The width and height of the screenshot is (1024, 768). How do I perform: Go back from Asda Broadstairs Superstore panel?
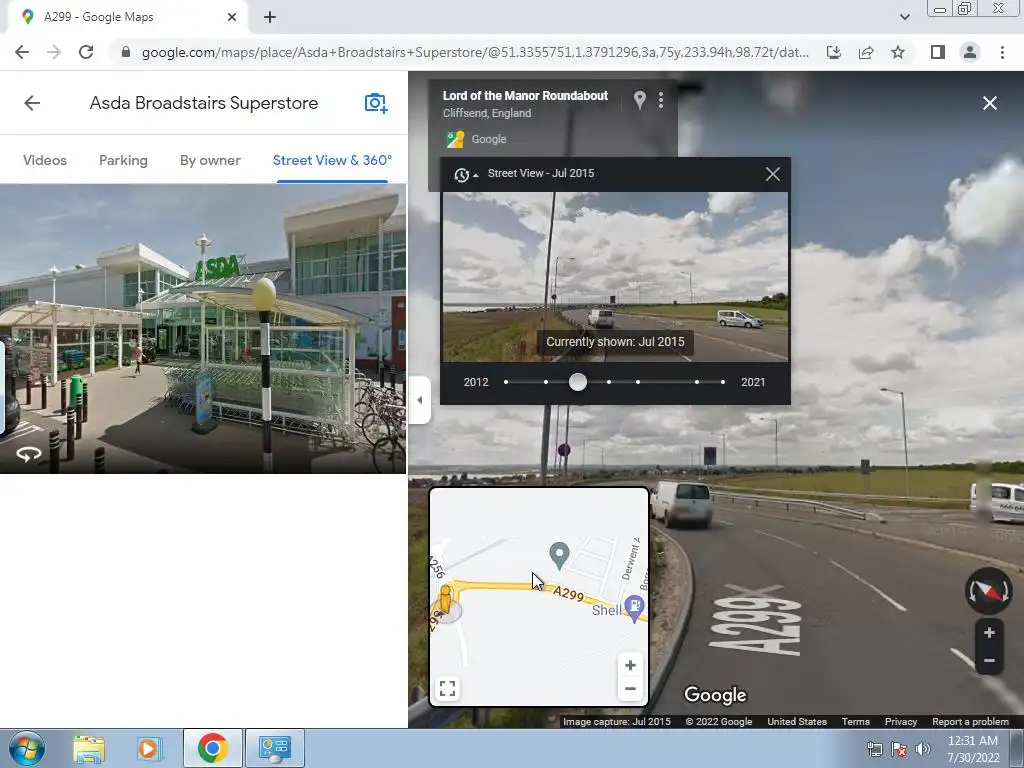click(32, 103)
